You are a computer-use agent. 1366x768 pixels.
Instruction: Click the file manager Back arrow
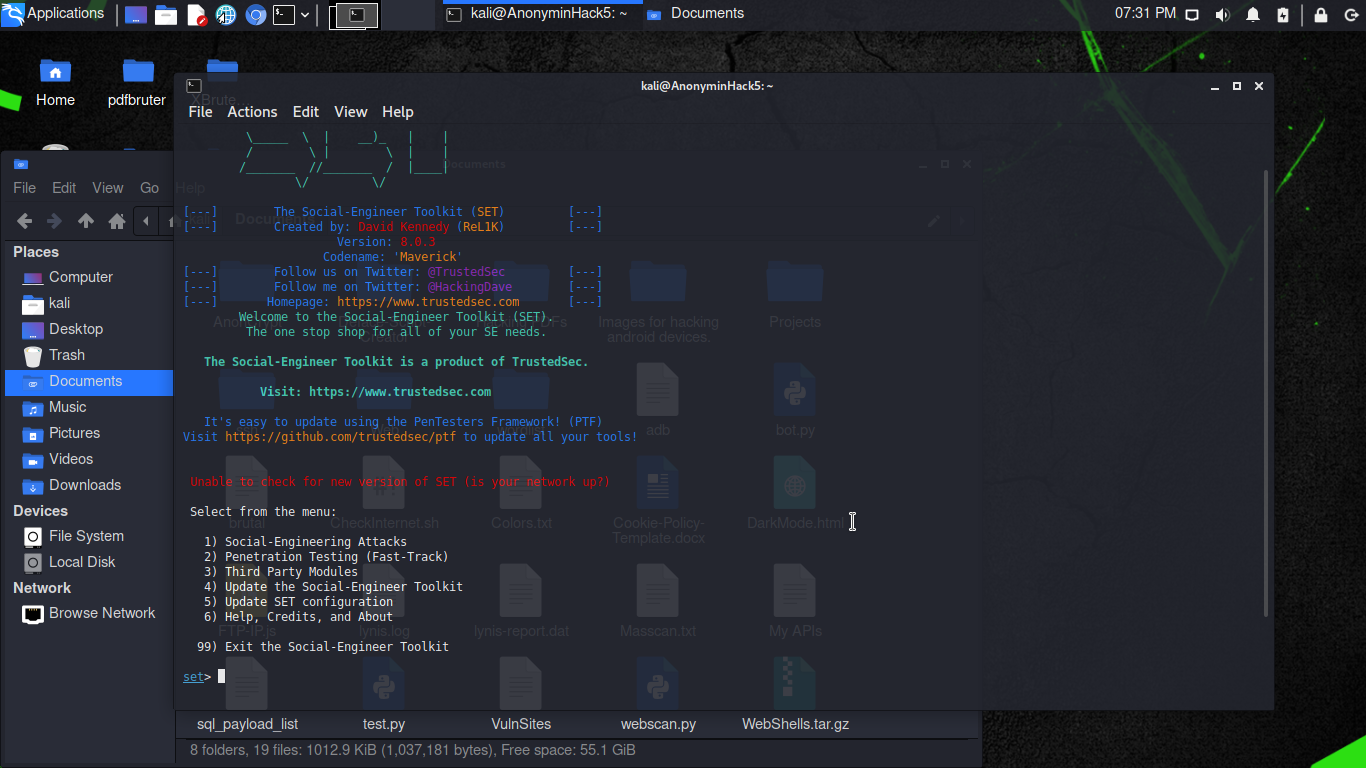25,221
